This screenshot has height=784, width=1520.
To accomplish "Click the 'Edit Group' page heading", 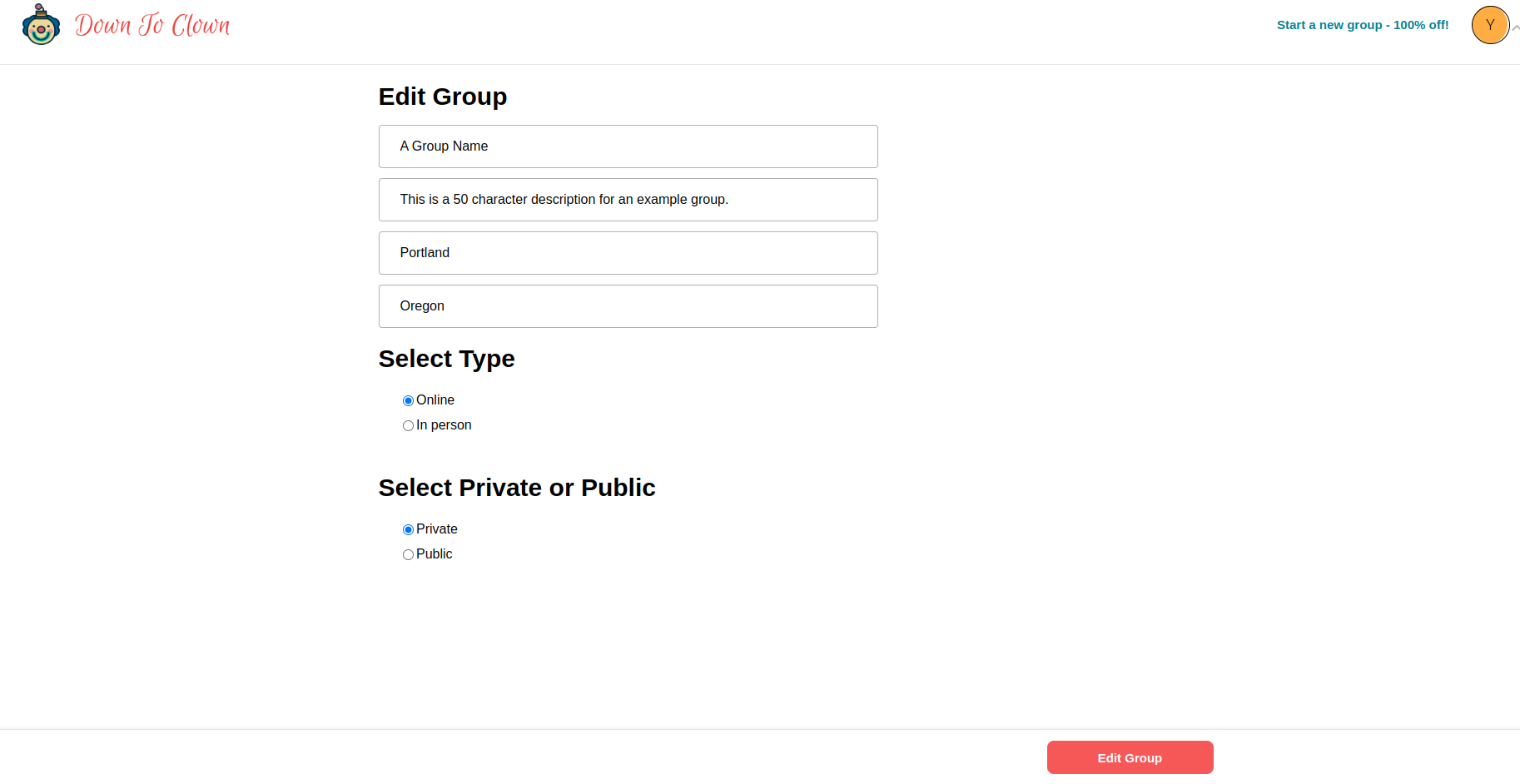I will point(442,97).
